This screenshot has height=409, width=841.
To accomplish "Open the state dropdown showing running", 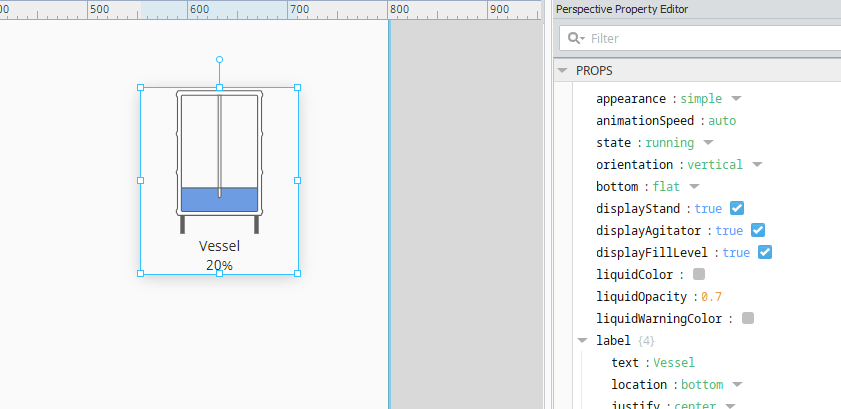I will pyautogui.click(x=708, y=143).
